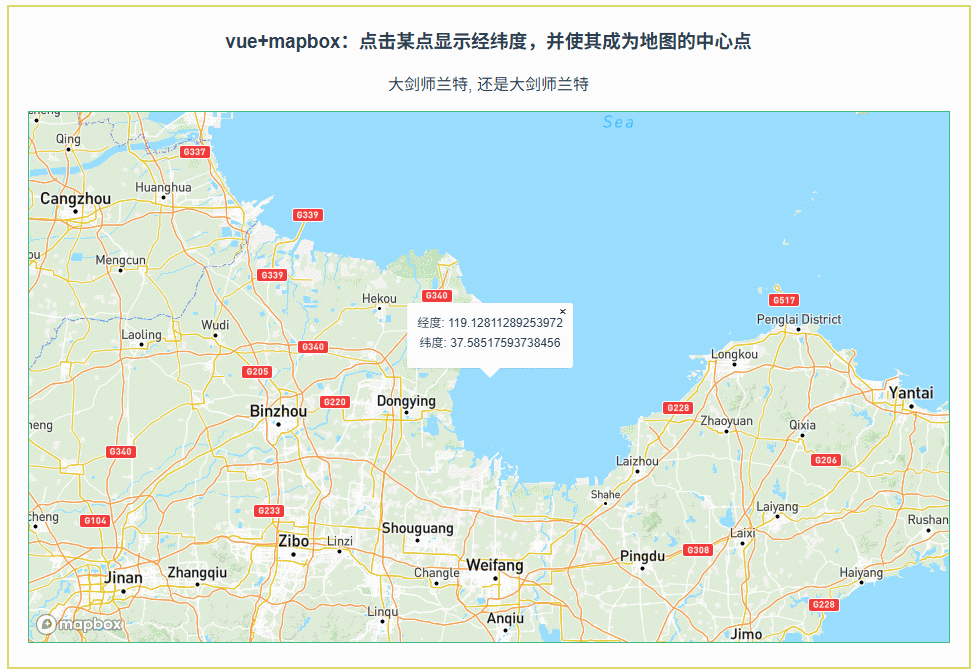The width and height of the screenshot is (976, 669).
Task: Click the Wudi label
Action: pyautogui.click(x=215, y=325)
